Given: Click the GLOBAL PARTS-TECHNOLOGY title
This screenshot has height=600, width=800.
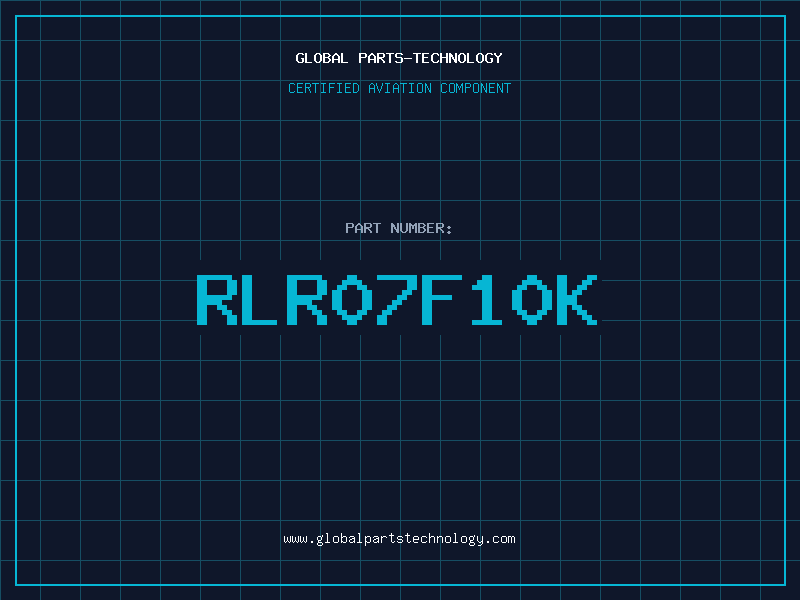Looking at the screenshot, I should [399, 58].
